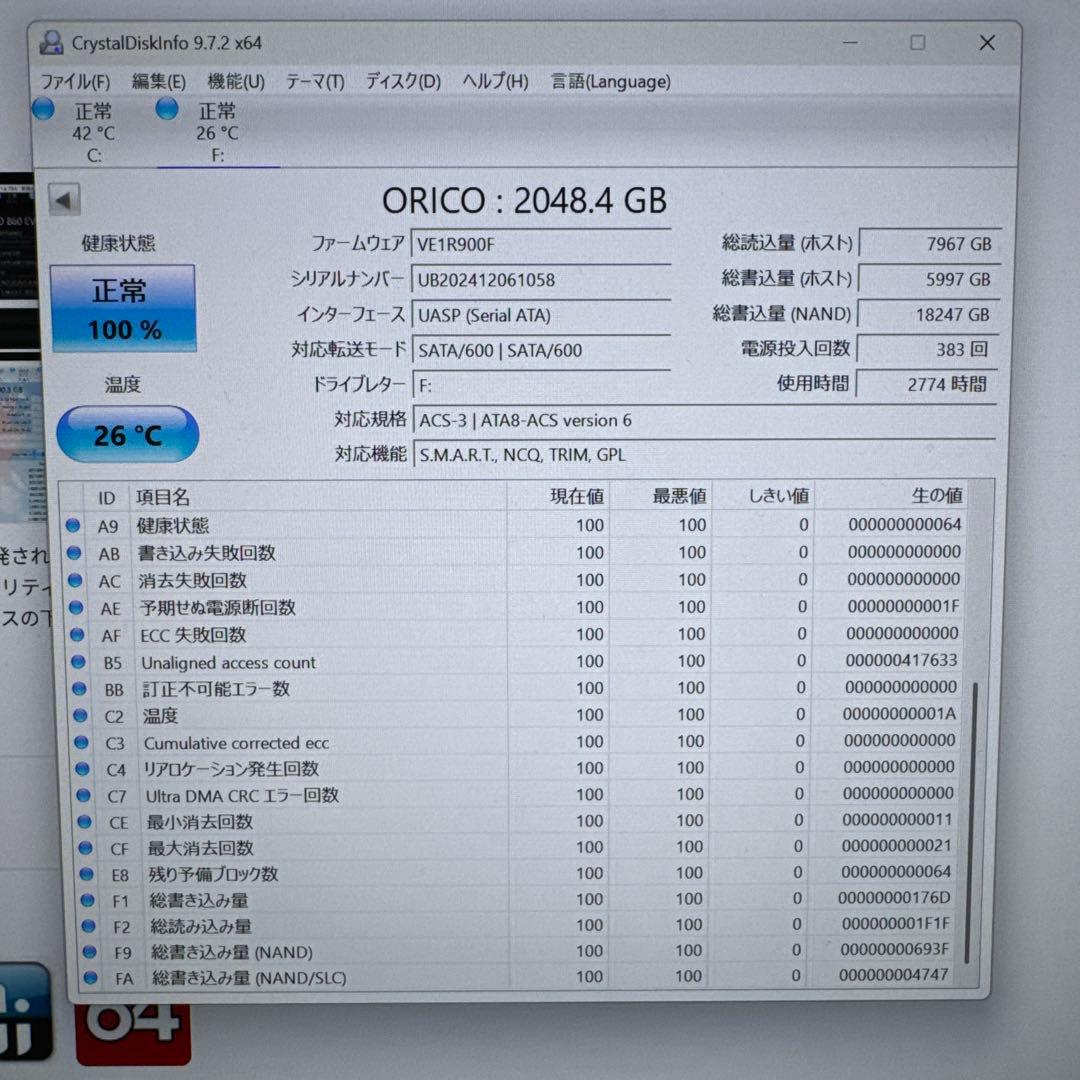Viewport: 1080px width, 1080px height.
Task: Click the status dot of row F1 総書き込み量
Action: (87, 900)
